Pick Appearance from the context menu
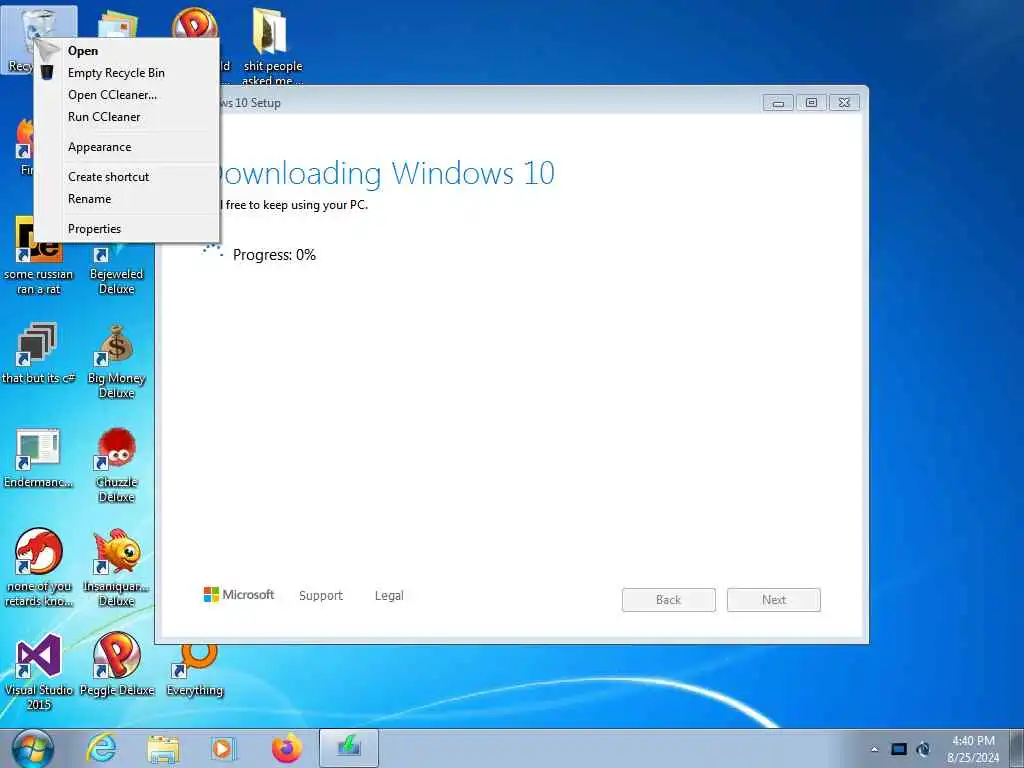This screenshot has height=768, width=1024. (99, 147)
